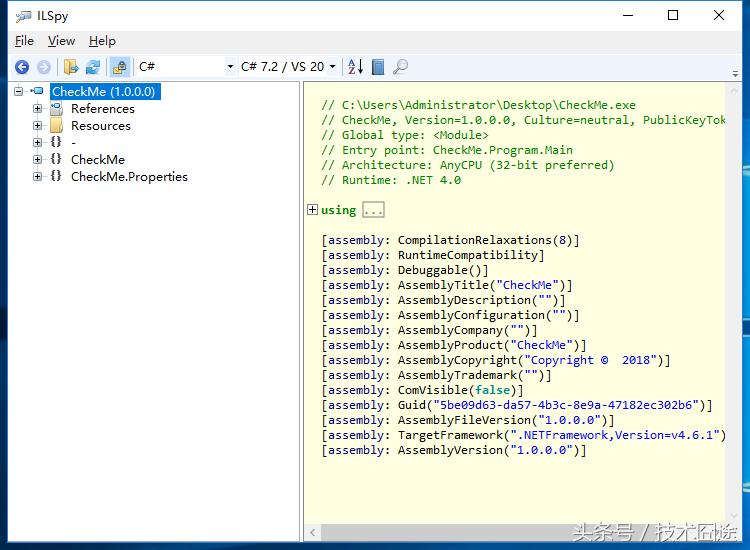Click the AssemblyFileVersion line
Viewport: 750px width, 550px height.
point(468,420)
